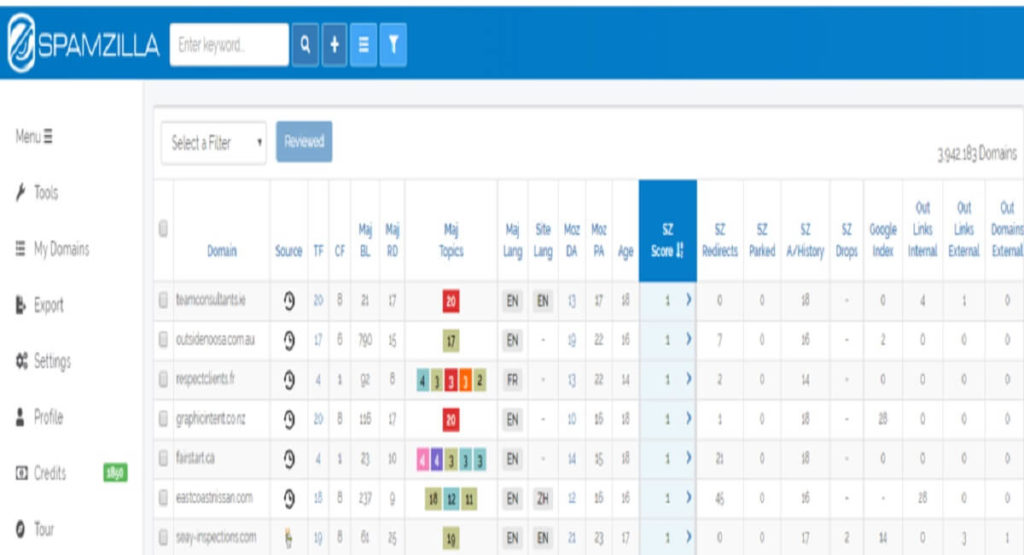Viewport: 1024px width, 555px height.
Task: Click red topic badge 20 for teamconsultants.ie
Action: [451, 301]
